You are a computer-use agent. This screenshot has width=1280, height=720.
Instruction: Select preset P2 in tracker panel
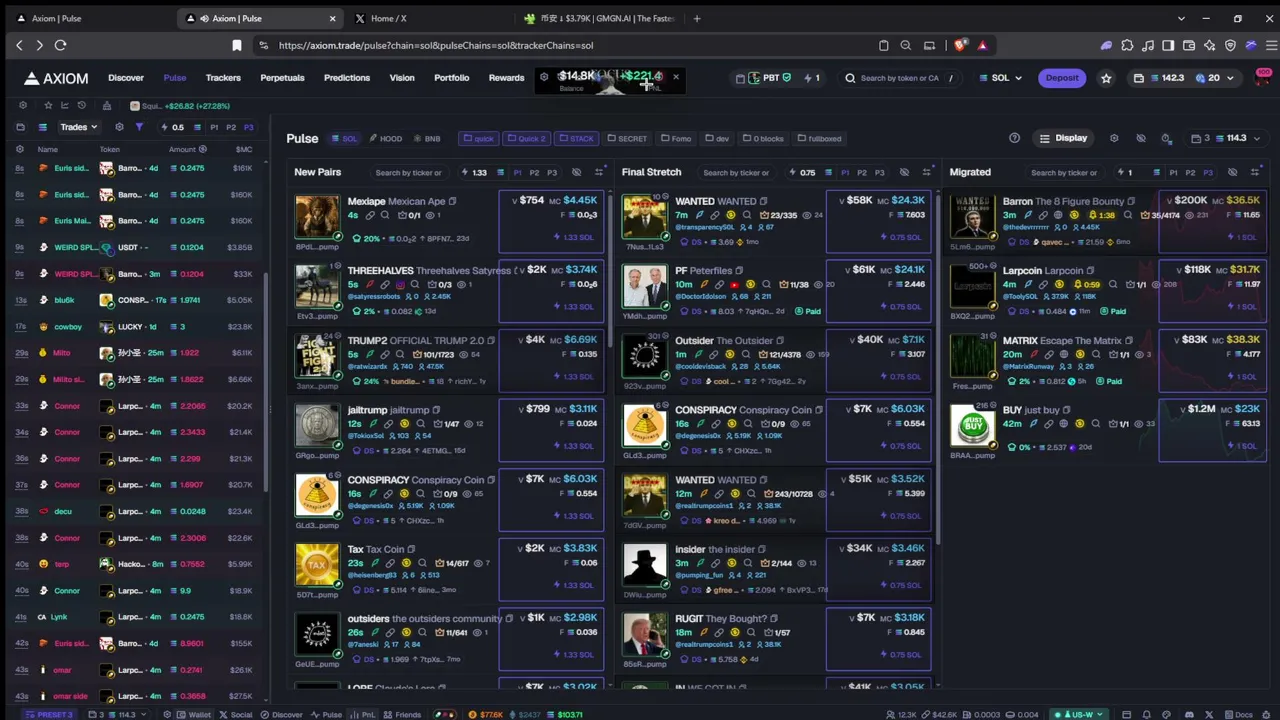pos(231,127)
